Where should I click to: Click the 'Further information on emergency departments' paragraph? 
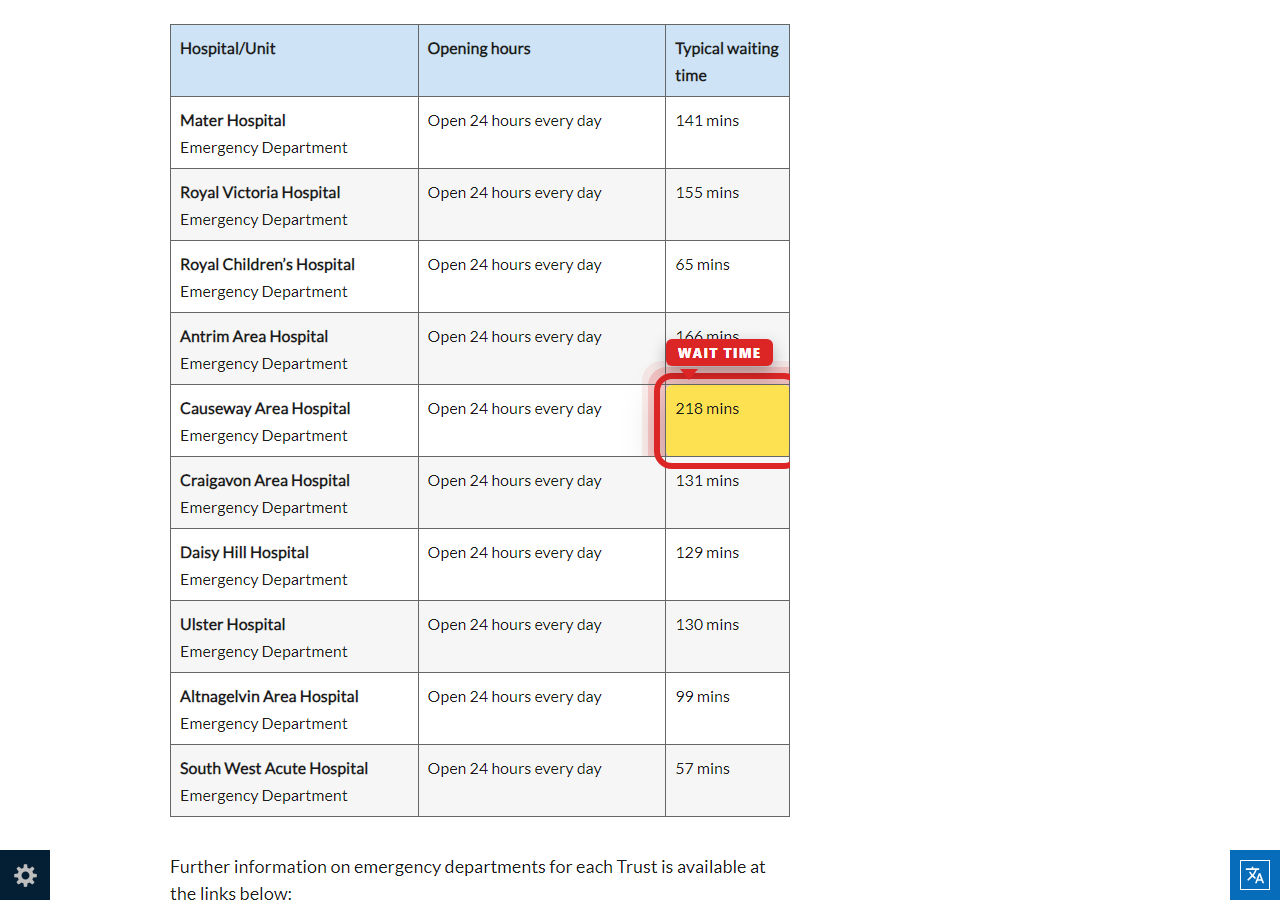pyautogui.click(x=468, y=880)
